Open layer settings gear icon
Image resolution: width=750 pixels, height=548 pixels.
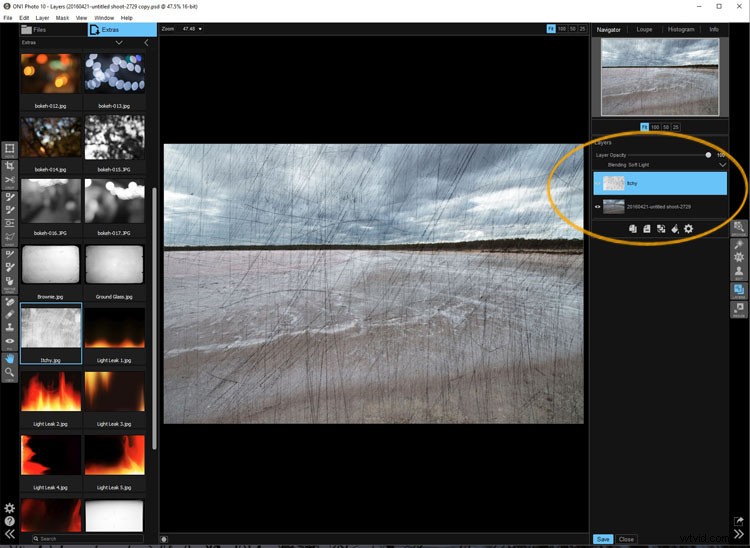point(688,229)
